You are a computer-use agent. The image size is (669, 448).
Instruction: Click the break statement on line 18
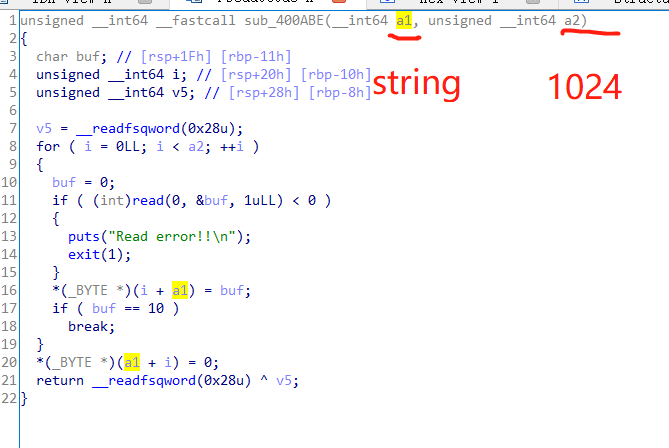coord(88,326)
